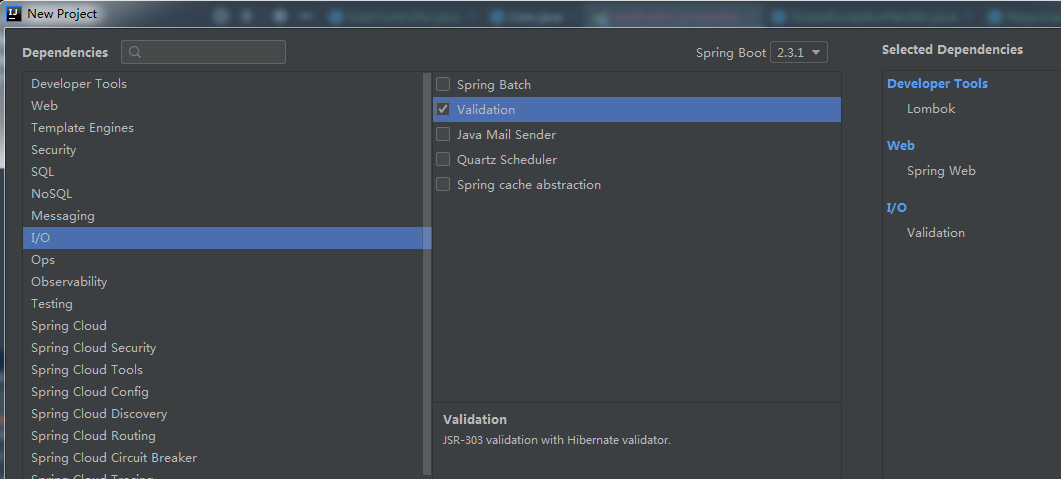Click the Web heading in Selected Dependencies

tap(901, 145)
